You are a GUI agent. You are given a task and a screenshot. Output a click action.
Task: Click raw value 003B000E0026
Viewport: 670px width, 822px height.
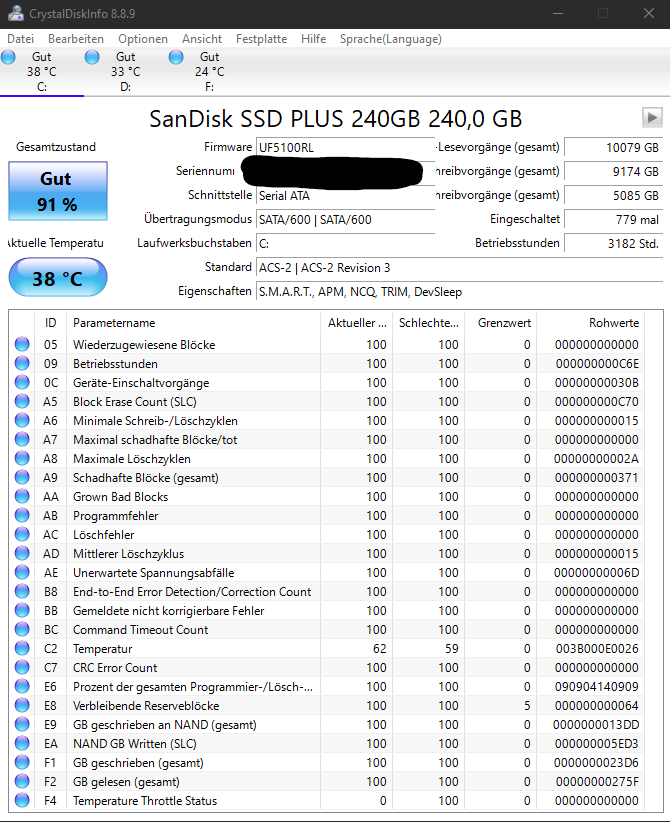tap(597, 649)
